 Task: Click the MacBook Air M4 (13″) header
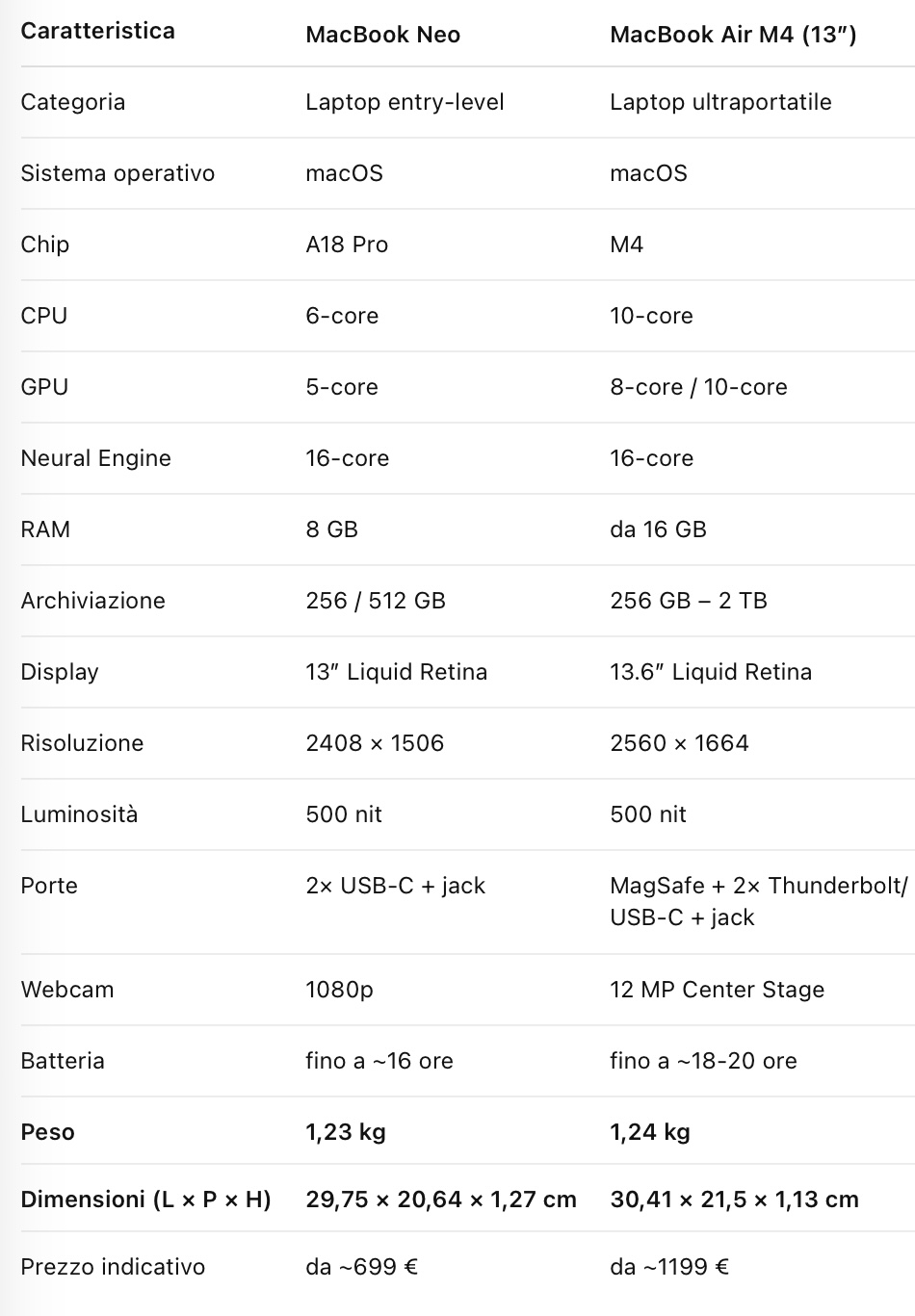pyautogui.click(x=733, y=35)
